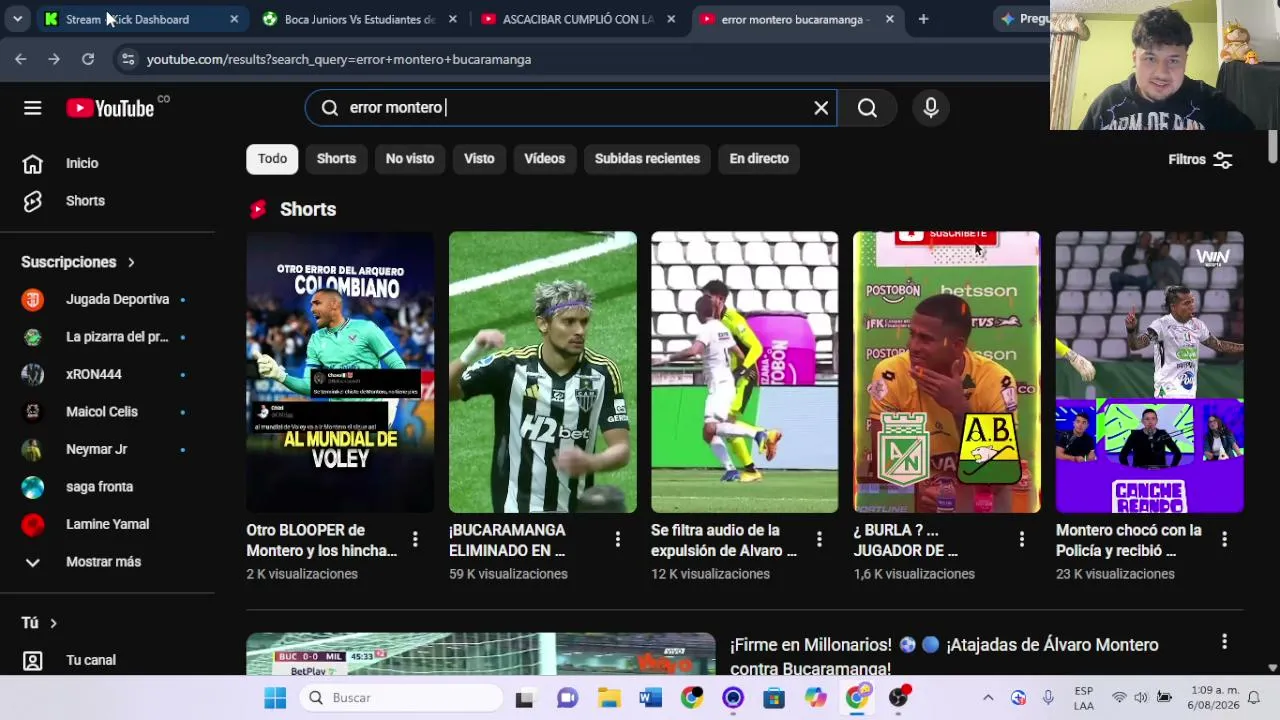View site information icon in address bar
Screen dimensions: 1280x720
click(127, 59)
